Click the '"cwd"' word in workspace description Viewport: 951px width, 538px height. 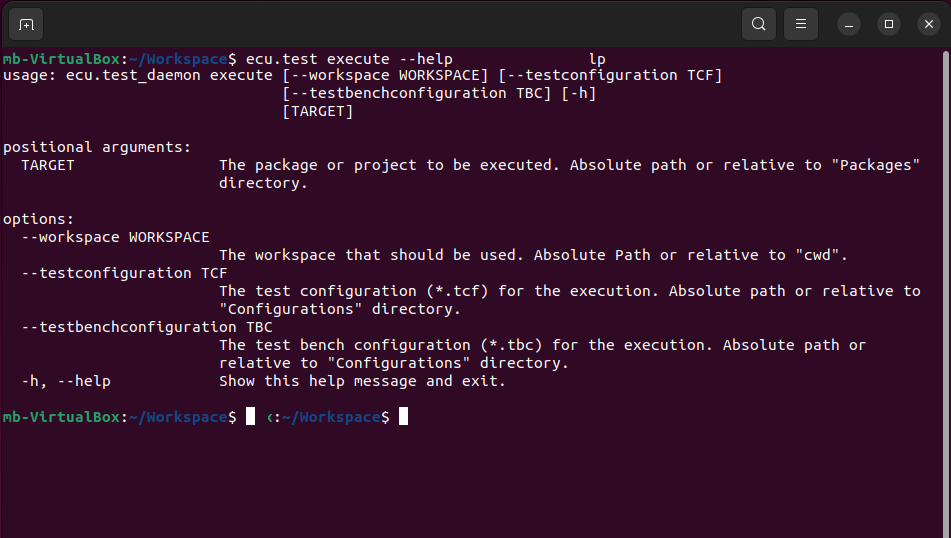817,255
